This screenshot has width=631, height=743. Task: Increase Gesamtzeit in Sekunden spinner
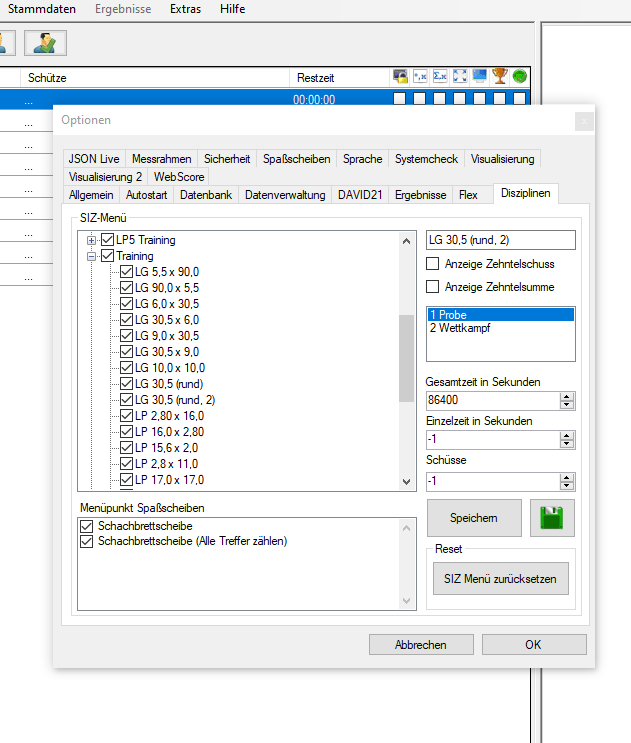point(567,395)
